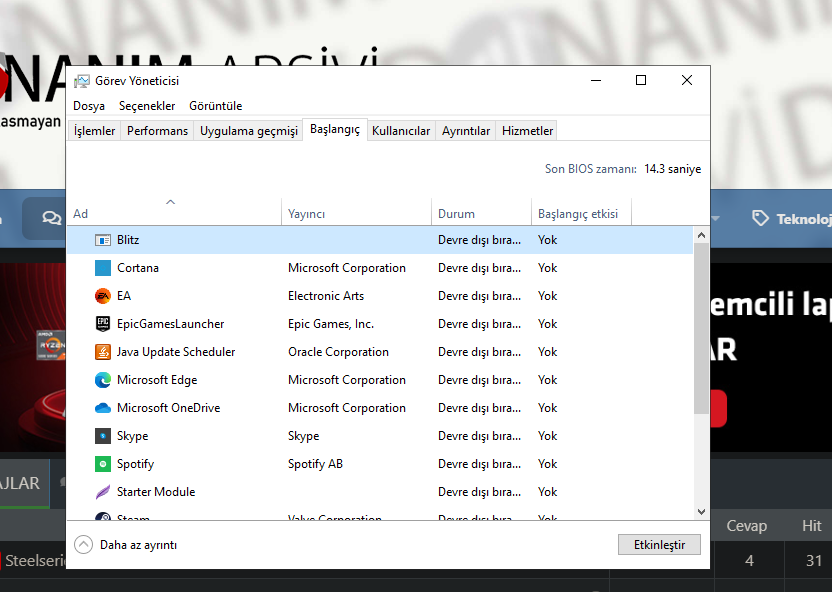Click the chat bubbles icon on webpage
The image size is (832, 592).
(51, 218)
